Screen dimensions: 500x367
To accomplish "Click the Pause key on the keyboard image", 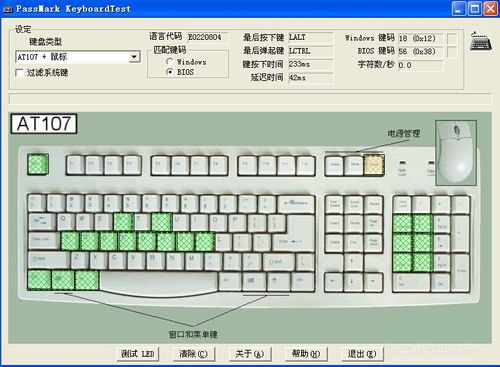I will pyautogui.click(x=374, y=204).
